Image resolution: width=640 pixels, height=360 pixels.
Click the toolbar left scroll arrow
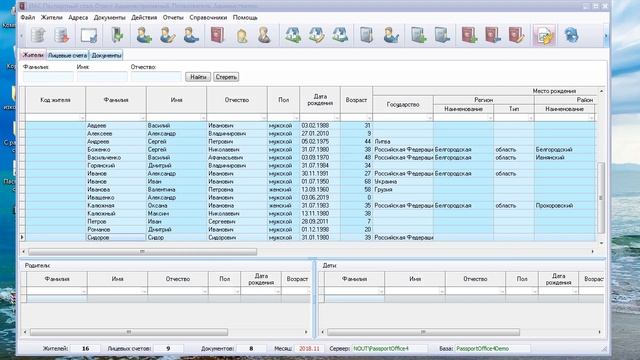click(22, 36)
